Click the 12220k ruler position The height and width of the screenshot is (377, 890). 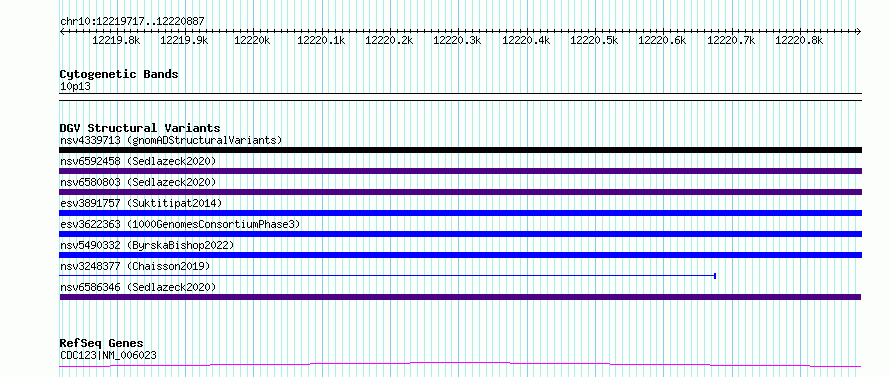coord(253,40)
